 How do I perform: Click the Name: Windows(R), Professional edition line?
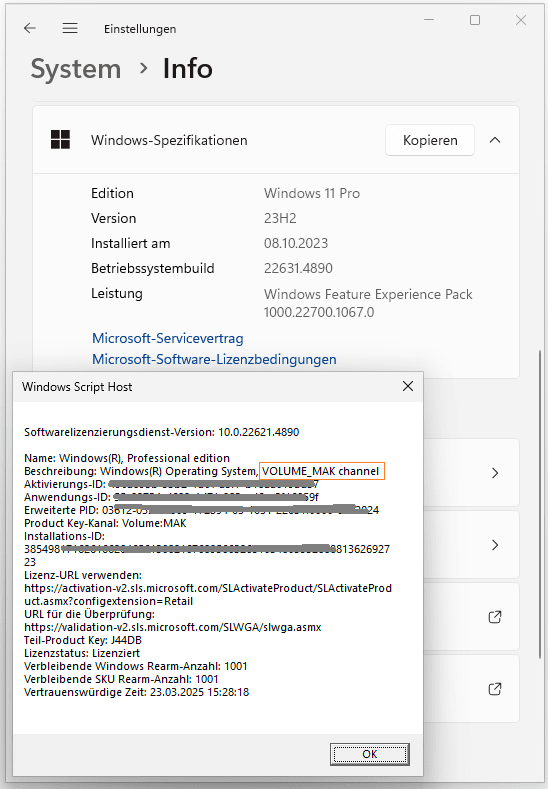127,458
